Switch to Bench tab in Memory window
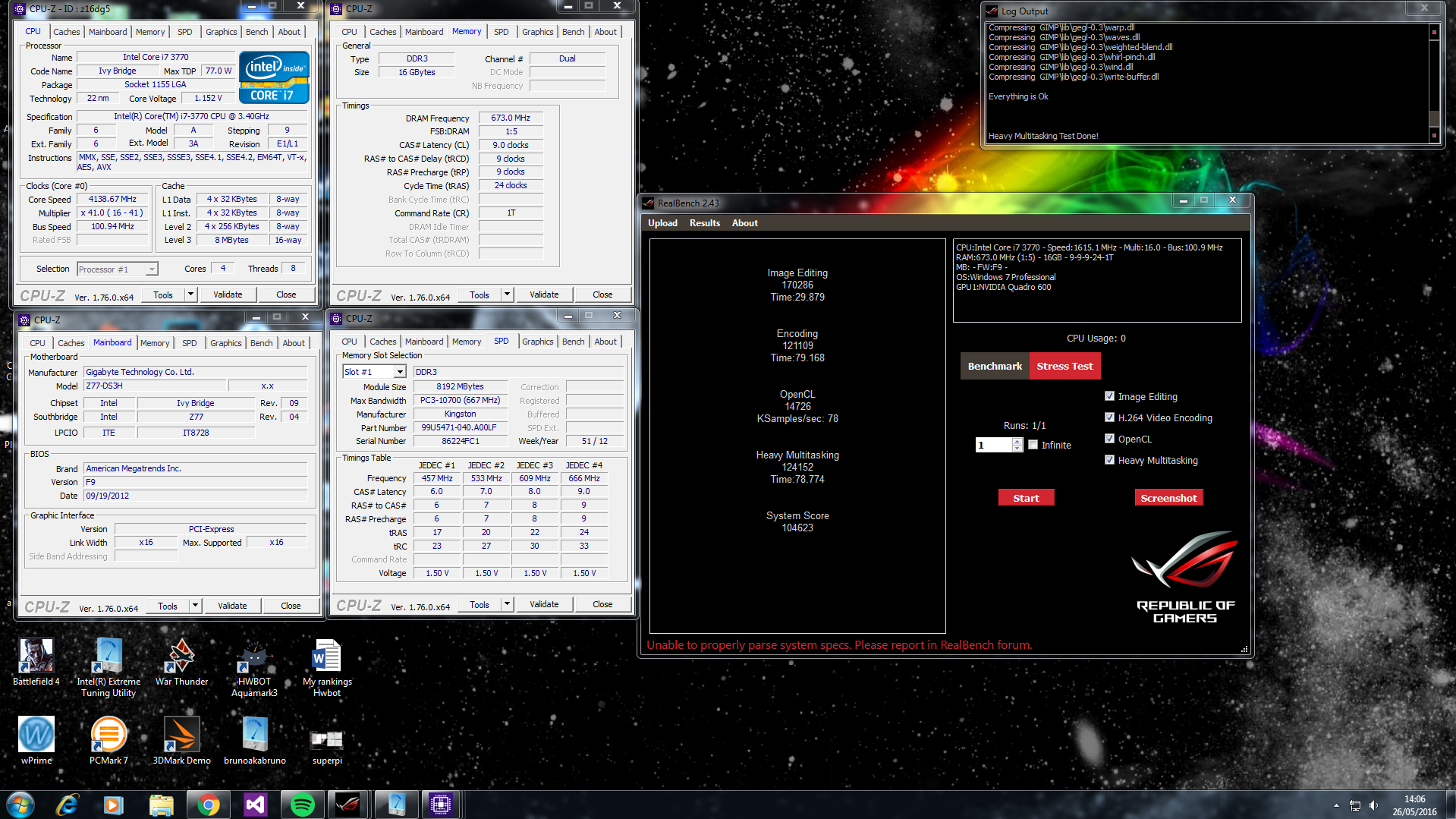1456x819 pixels. [573, 32]
